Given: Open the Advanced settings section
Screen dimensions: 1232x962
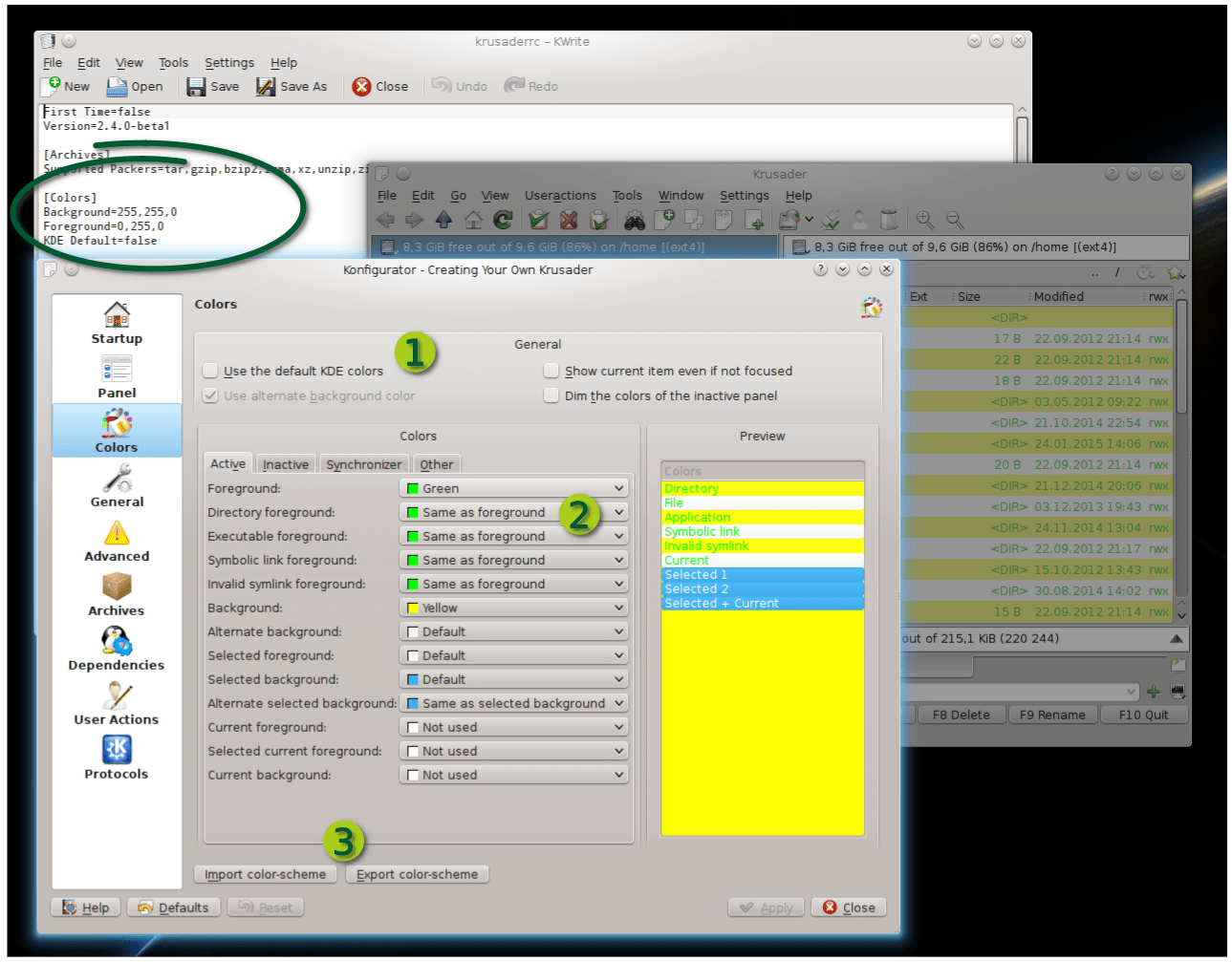Looking at the screenshot, I should (117, 541).
